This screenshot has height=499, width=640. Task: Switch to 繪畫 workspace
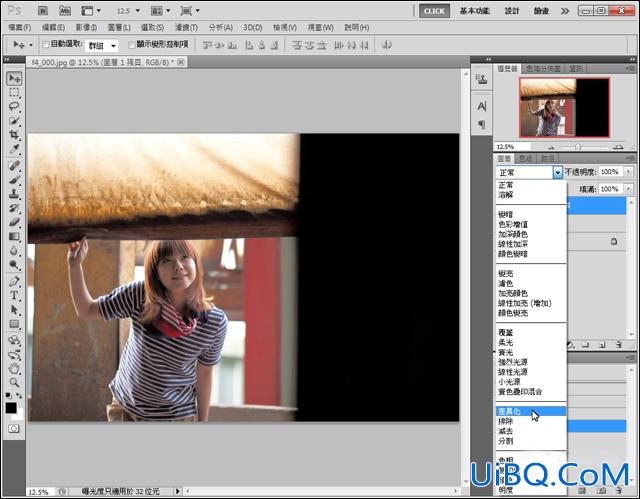[541, 11]
